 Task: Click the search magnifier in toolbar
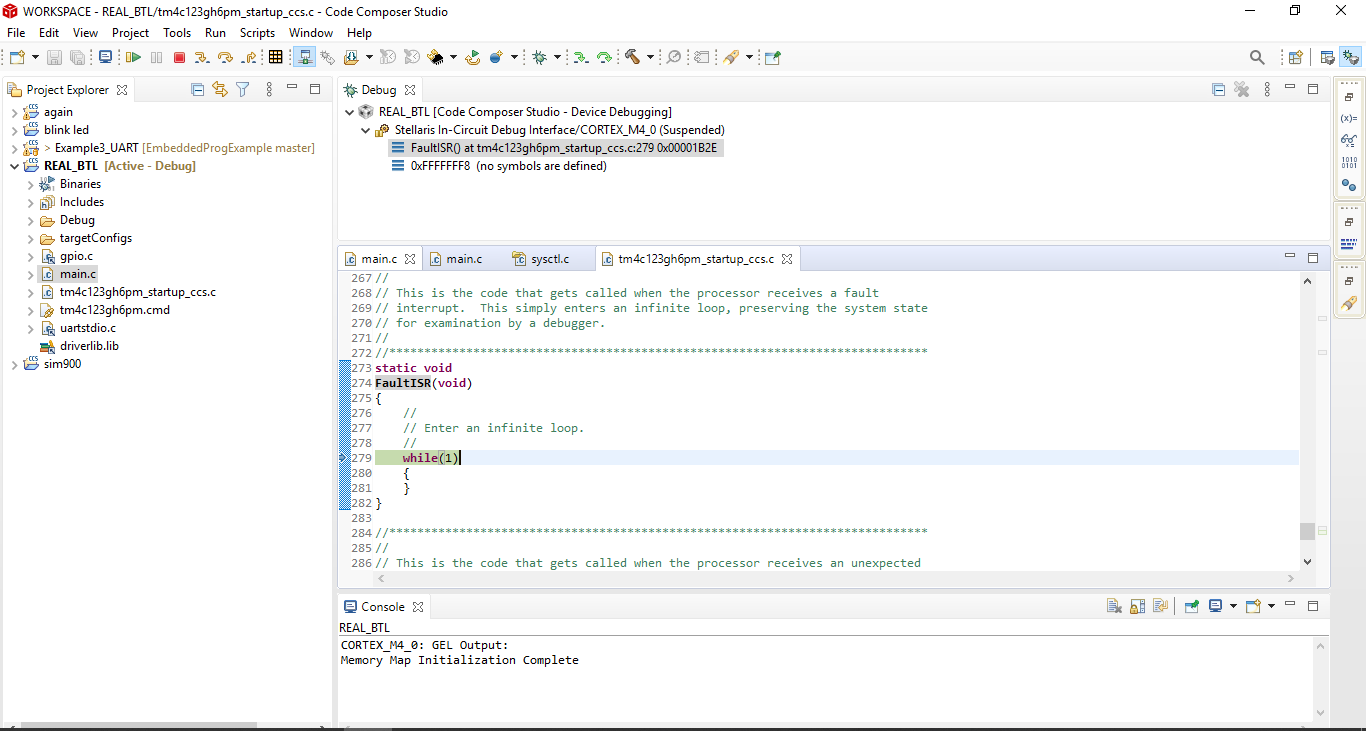click(1257, 58)
